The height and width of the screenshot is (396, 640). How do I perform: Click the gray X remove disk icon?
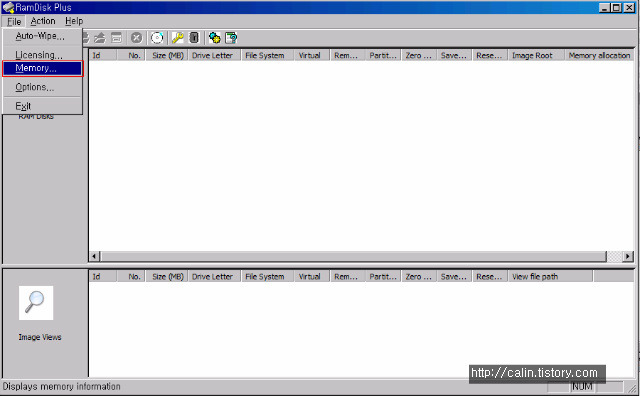(136, 38)
